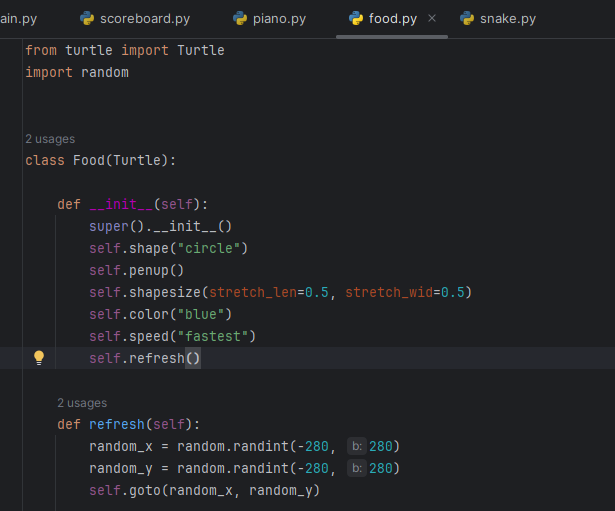Click the Python icon on scoreboard.py tab

(87, 18)
